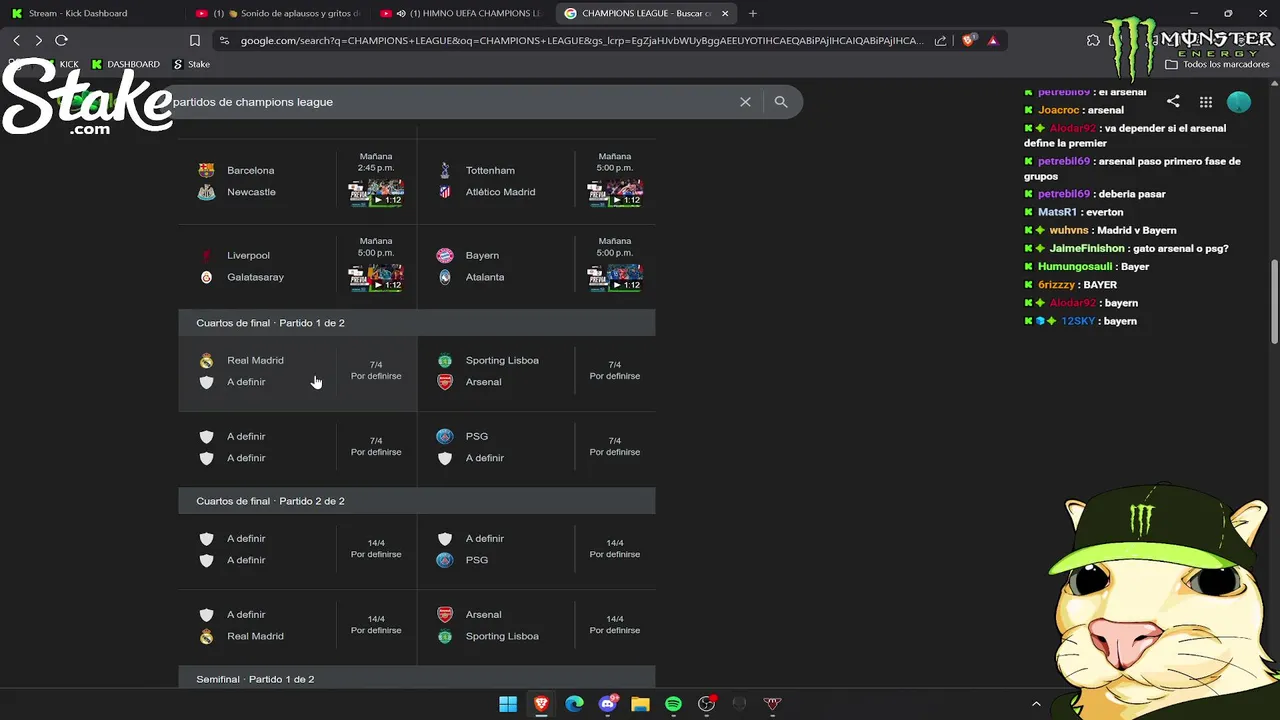Click chat username Joacroc
This screenshot has width=1280, height=720.
pos(1058,110)
